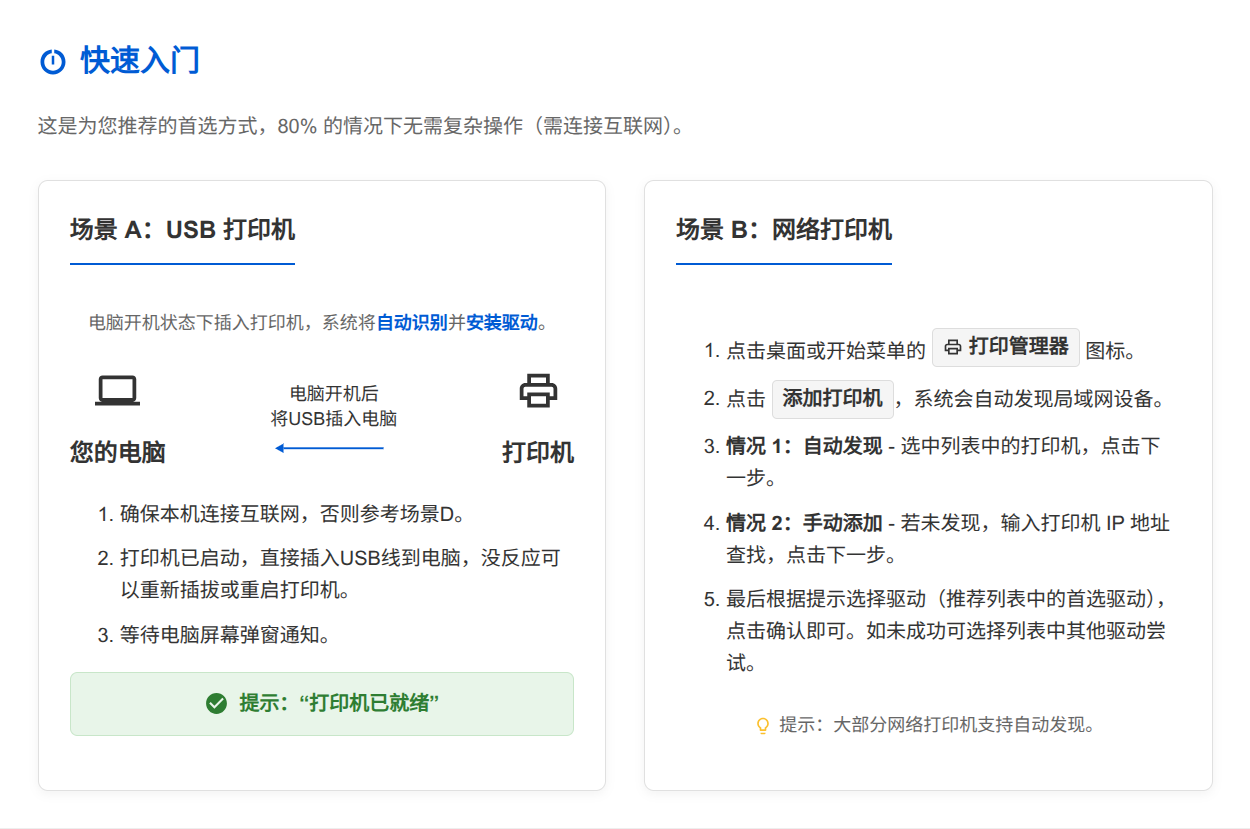Select the laptop icon above 您的电脑
This screenshot has height=829, width=1250.
[x=116, y=389]
